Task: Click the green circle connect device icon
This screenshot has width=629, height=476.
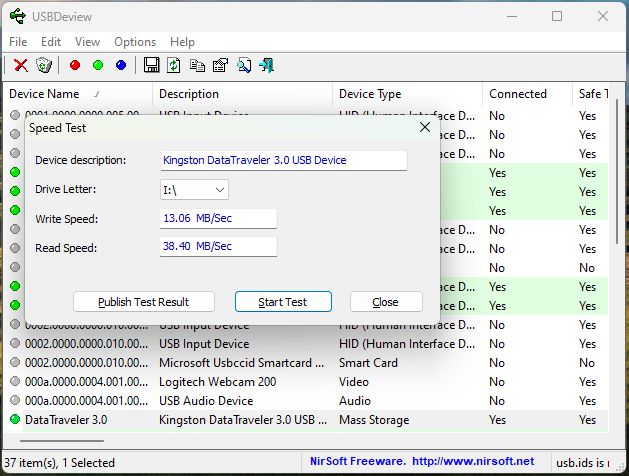Action: point(98,65)
